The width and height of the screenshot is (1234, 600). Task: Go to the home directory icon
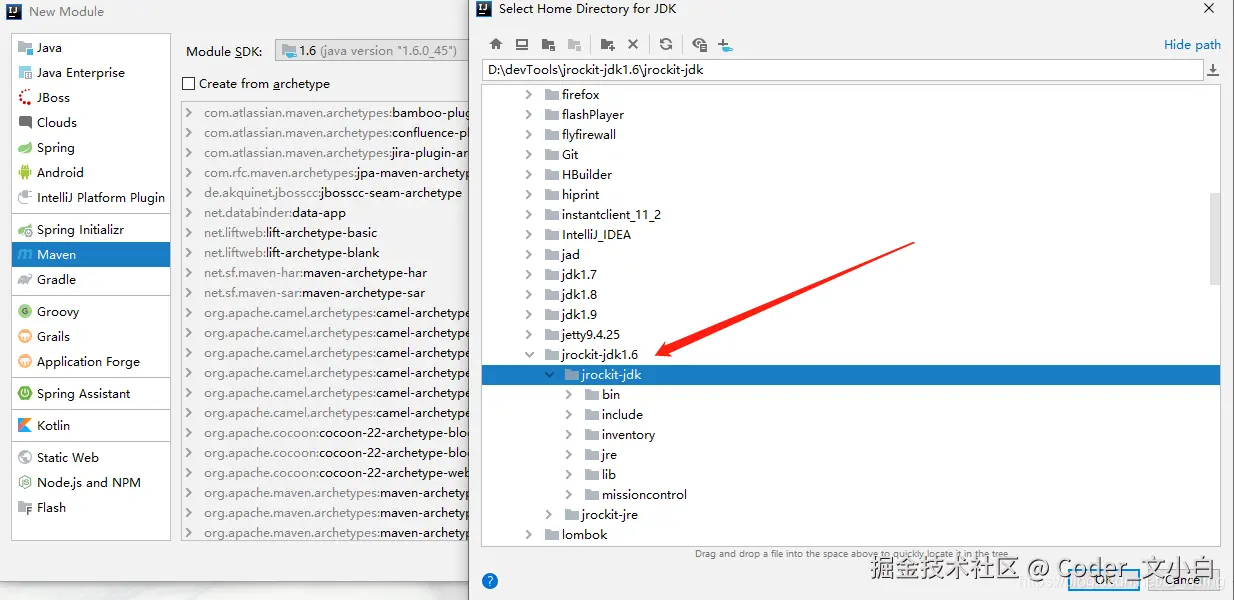(496, 44)
